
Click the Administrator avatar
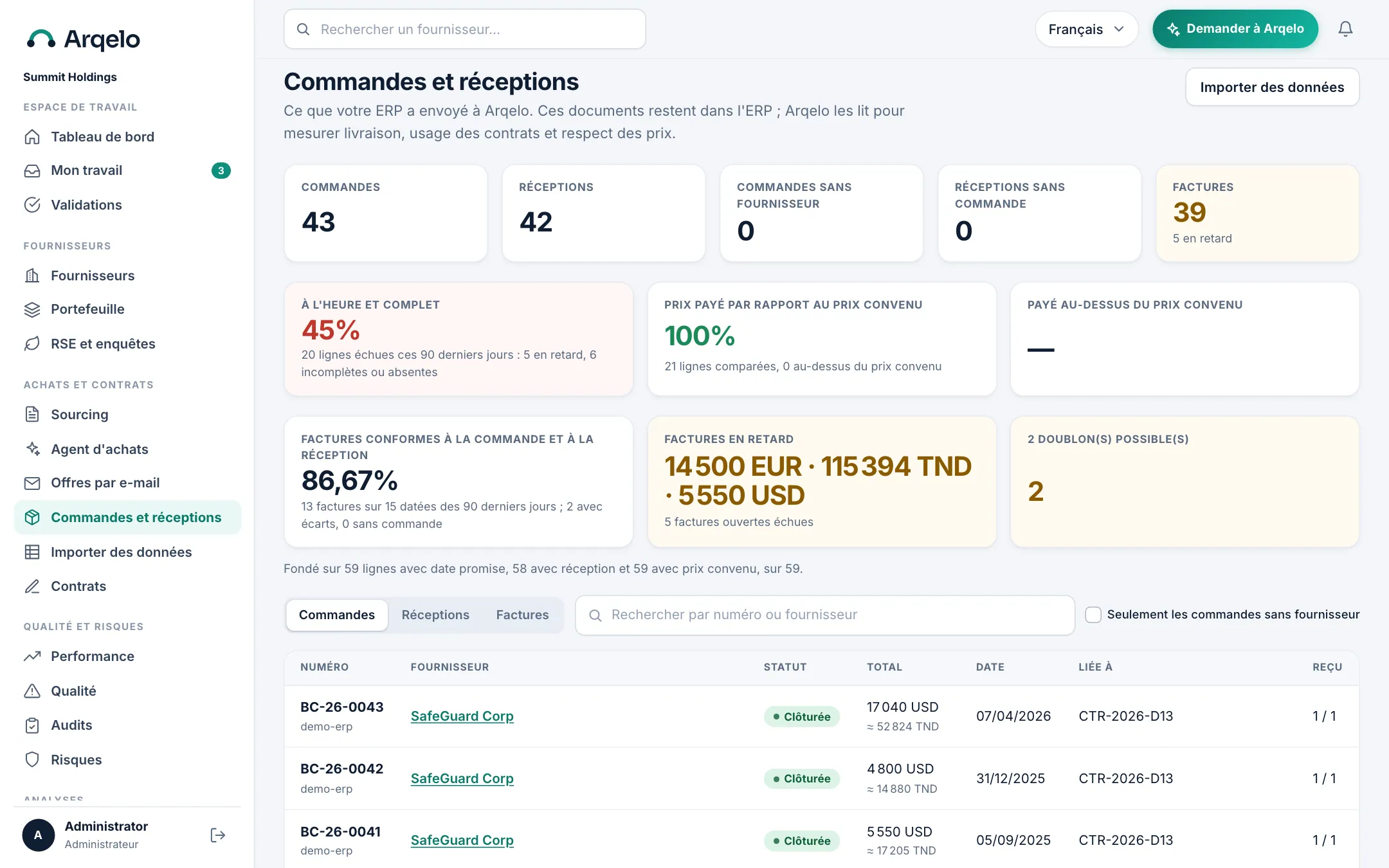(38, 835)
